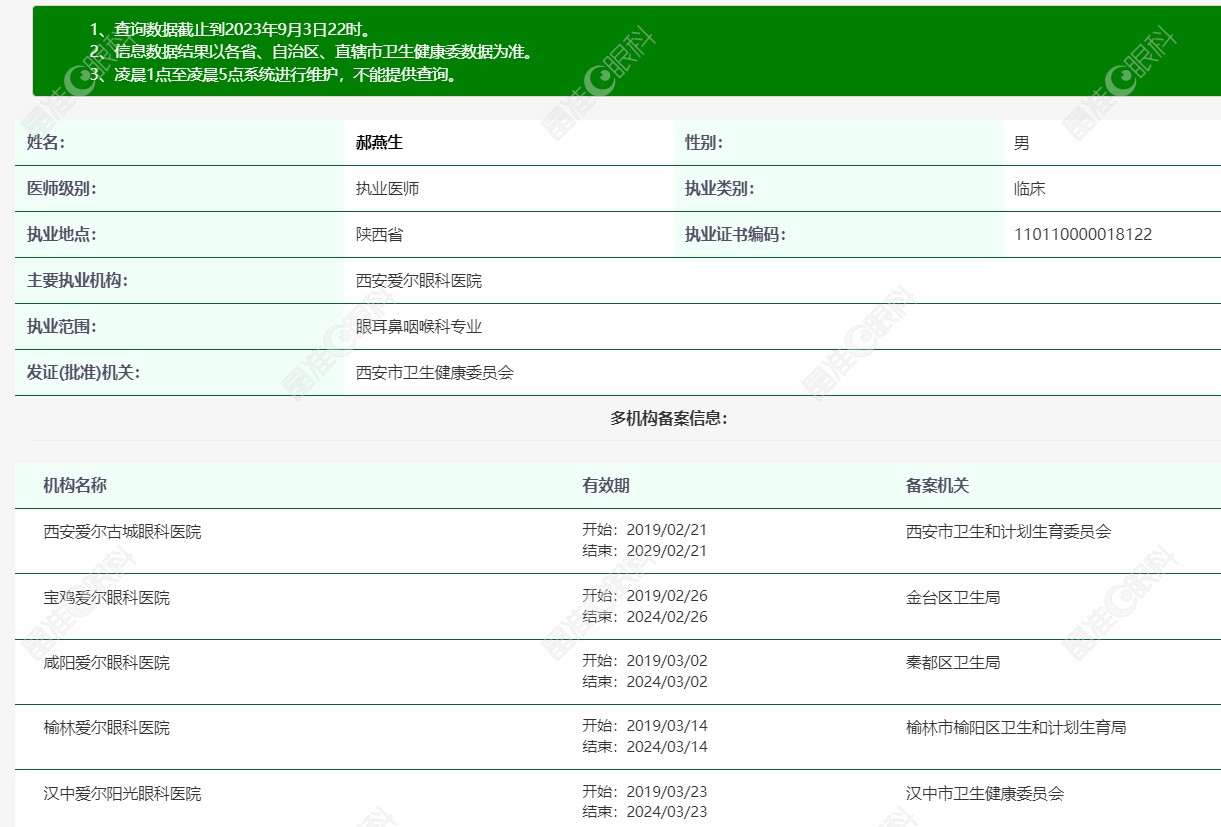Select the 宝鸡爱尔眼科医院 row
The width and height of the screenshot is (1221, 827).
coord(618,607)
